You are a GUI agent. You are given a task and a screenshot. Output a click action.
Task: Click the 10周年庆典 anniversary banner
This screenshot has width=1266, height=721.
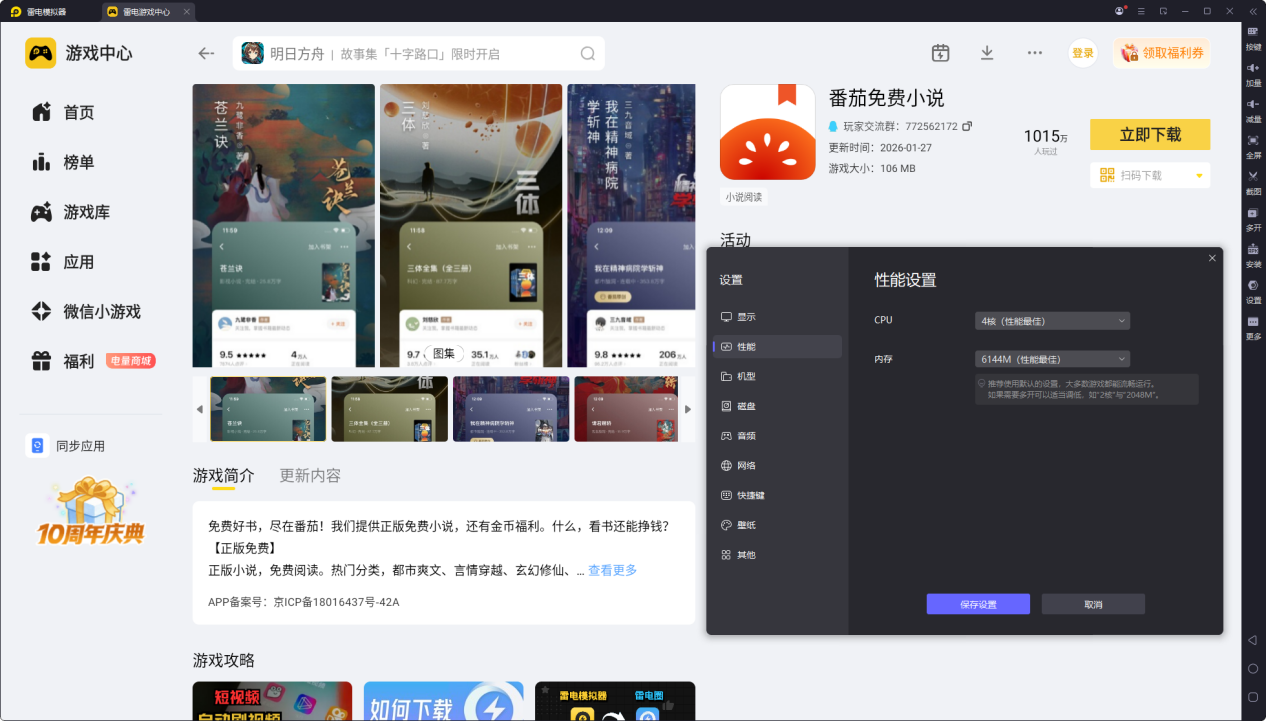pos(91,511)
